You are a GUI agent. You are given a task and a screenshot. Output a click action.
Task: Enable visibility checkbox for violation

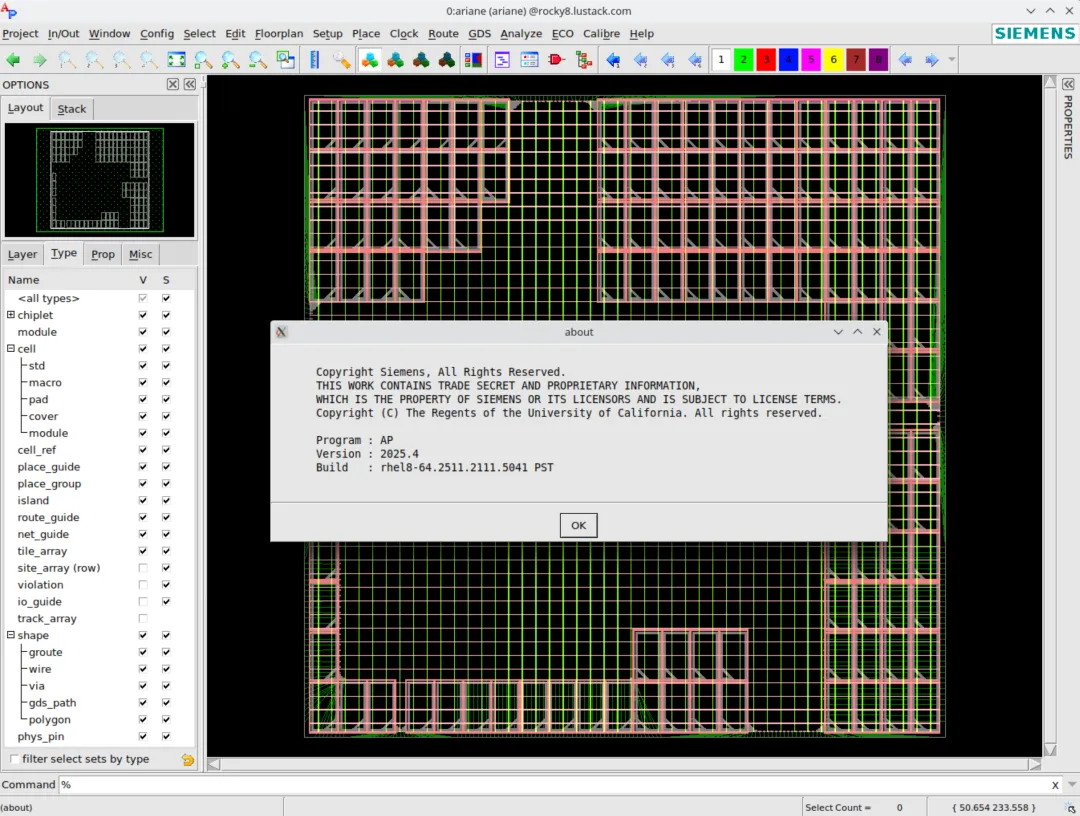coord(143,585)
